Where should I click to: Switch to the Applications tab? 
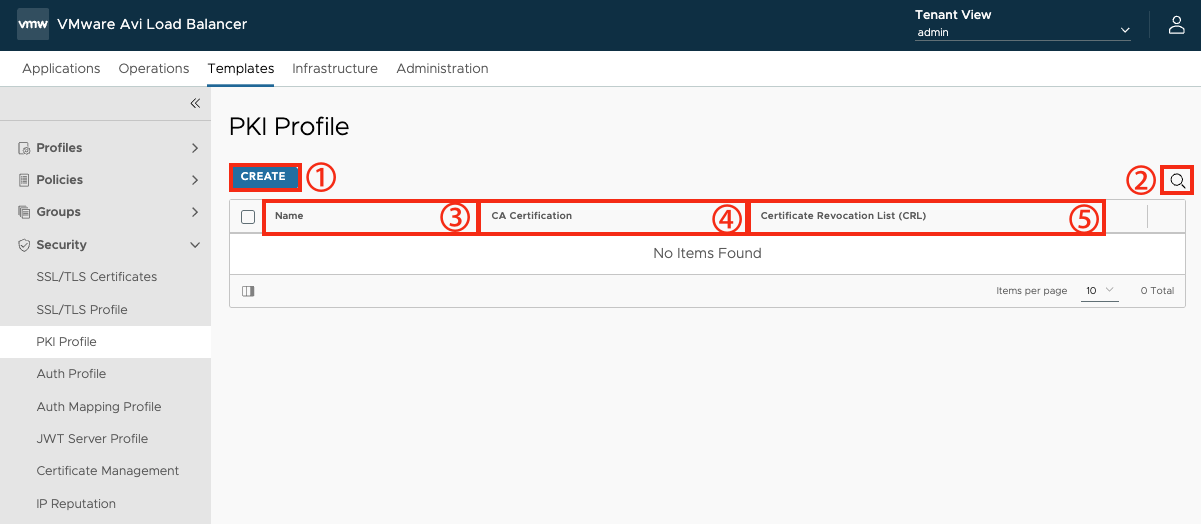(x=61, y=69)
